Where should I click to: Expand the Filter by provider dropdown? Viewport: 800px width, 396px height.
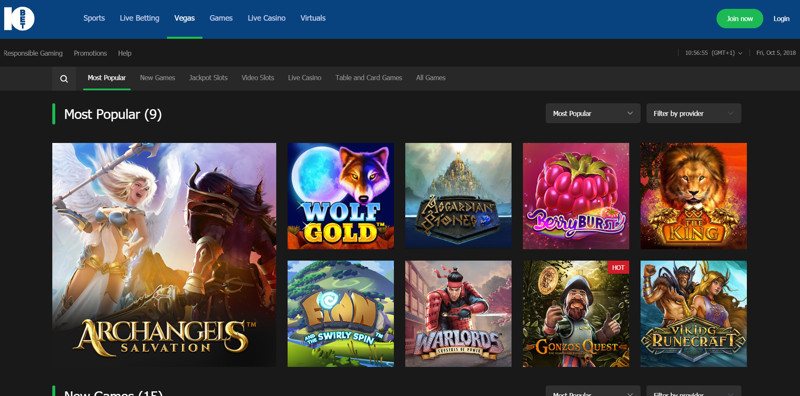click(x=694, y=113)
